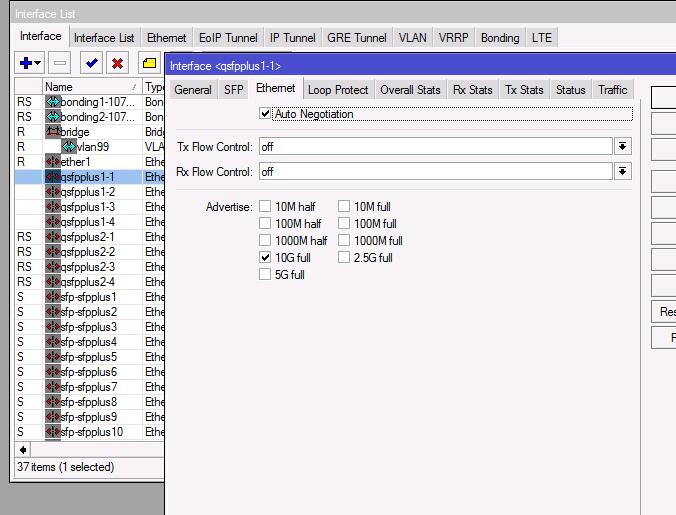
Task: Switch to the Status tab
Action: pos(570,90)
